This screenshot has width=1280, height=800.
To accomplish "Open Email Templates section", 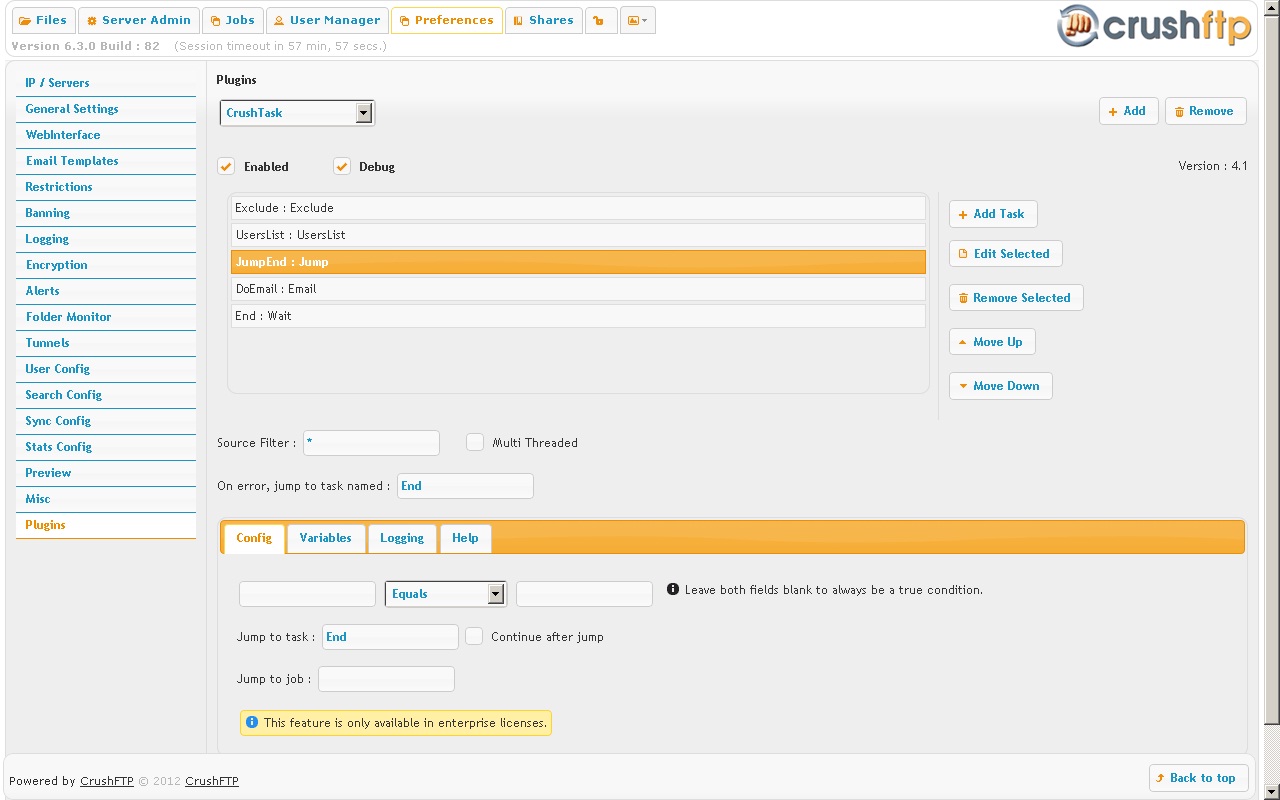I will point(106,161).
